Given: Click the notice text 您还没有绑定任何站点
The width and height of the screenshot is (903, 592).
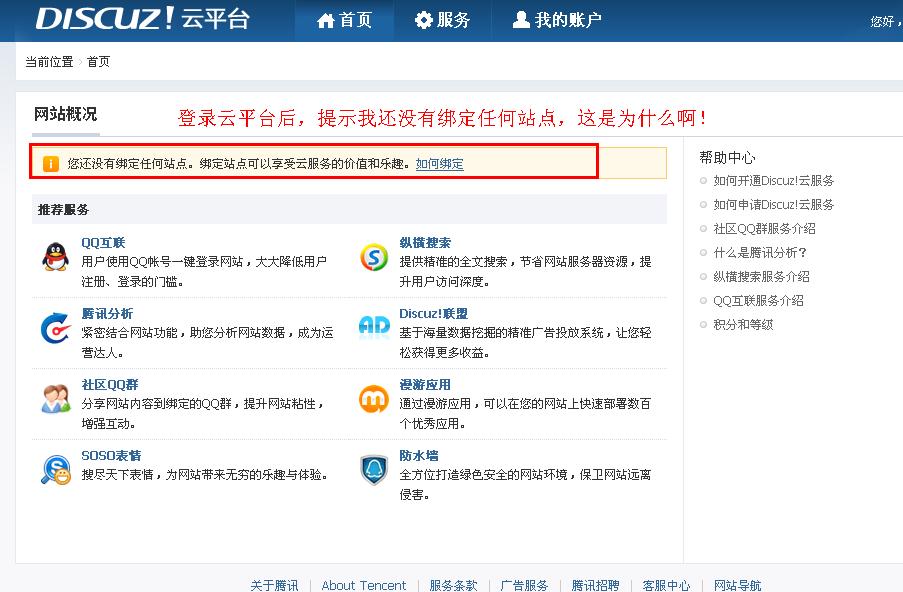Looking at the screenshot, I should (x=128, y=164).
